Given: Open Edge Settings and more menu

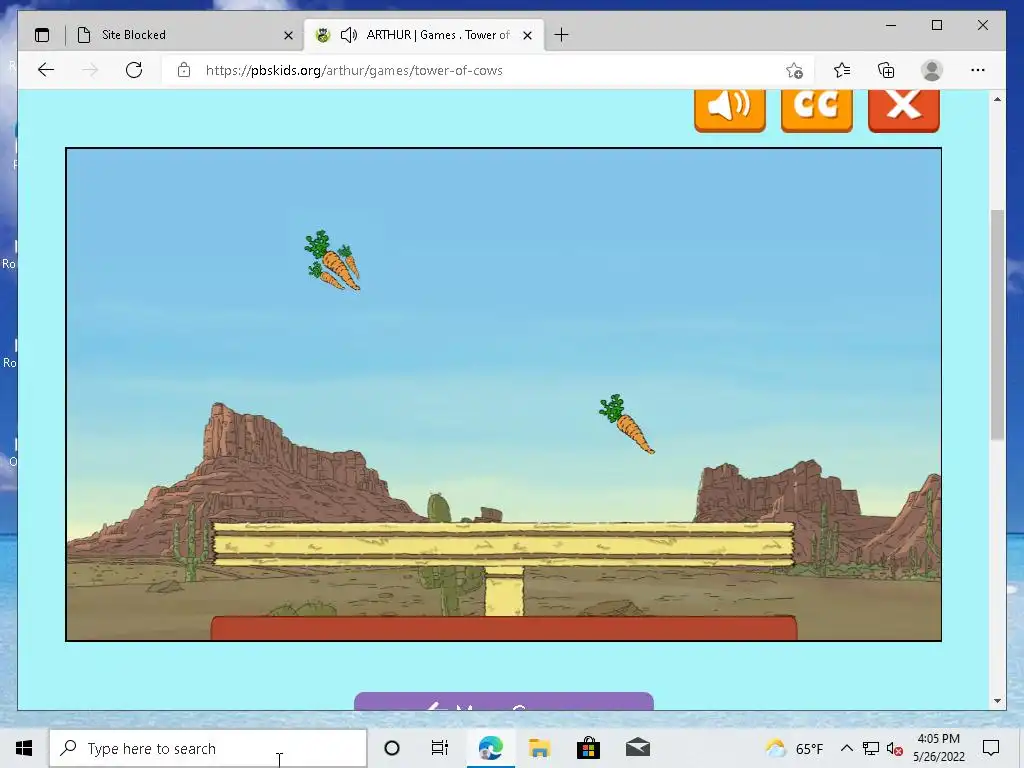Looking at the screenshot, I should (978, 70).
